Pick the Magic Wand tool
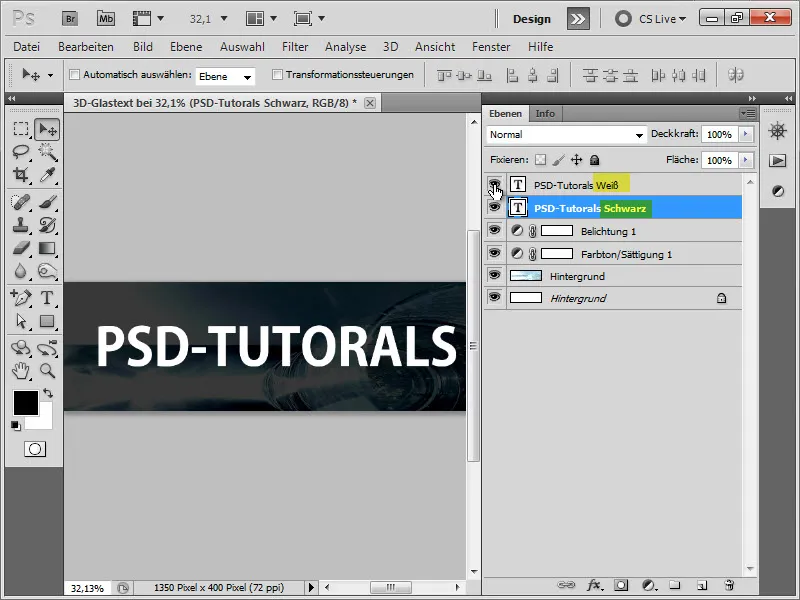 [46, 151]
